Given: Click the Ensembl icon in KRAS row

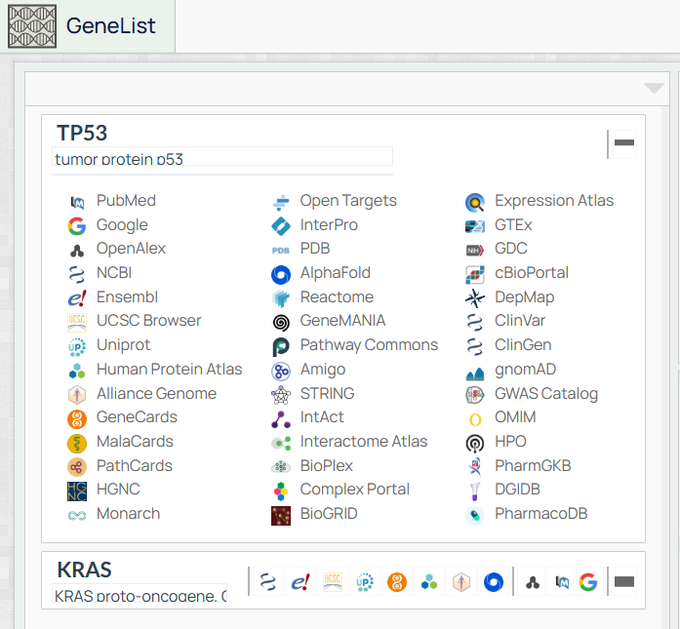Looking at the screenshot, I should point(301,582).
